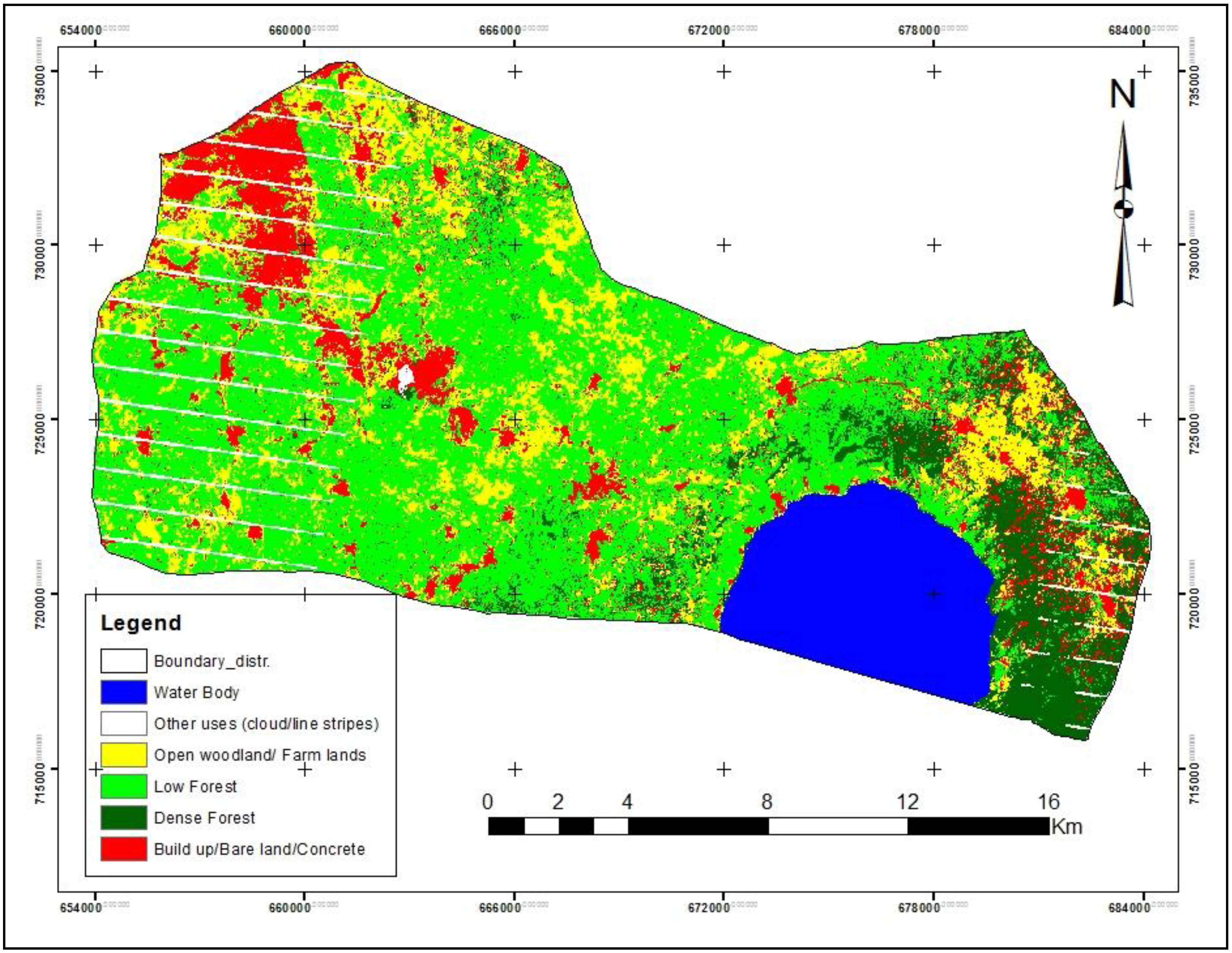Click the empty Boundary_distr. legend box
The width and height of the screenshot is (1232, 953).
(124, 661)
